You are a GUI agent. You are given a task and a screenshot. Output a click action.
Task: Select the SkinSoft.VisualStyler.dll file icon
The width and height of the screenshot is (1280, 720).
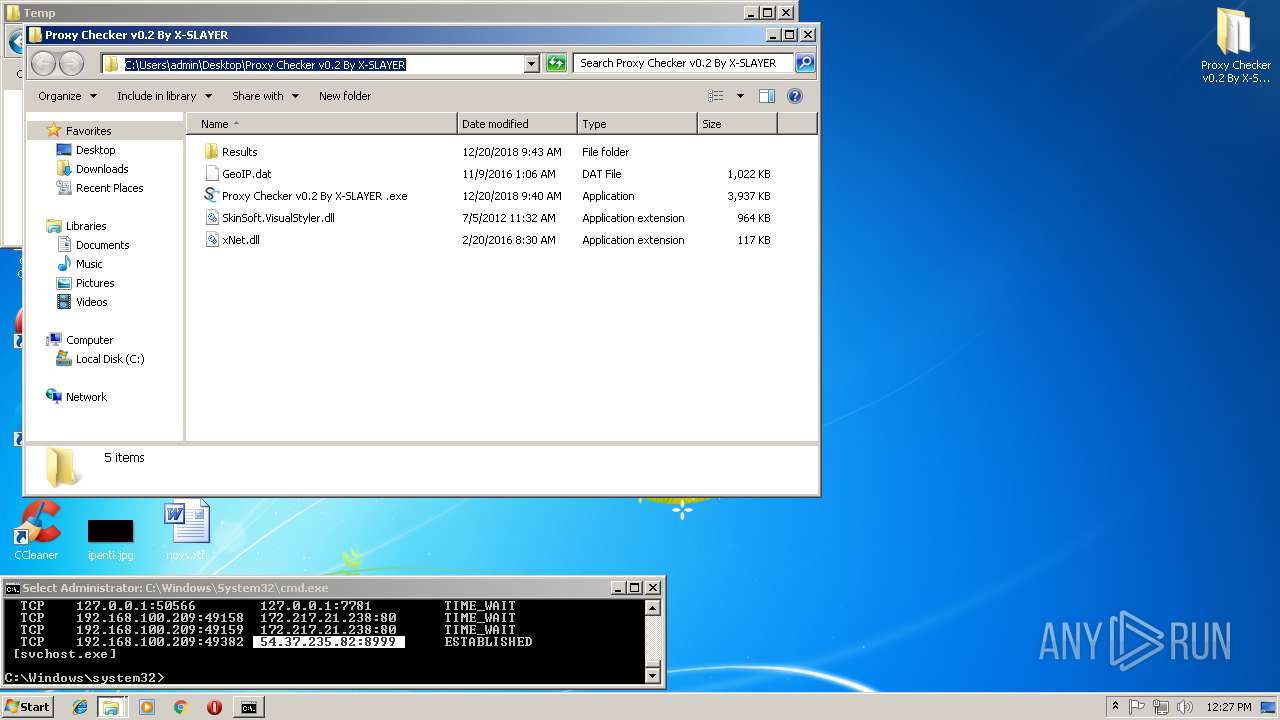click(x=211, y=218)
